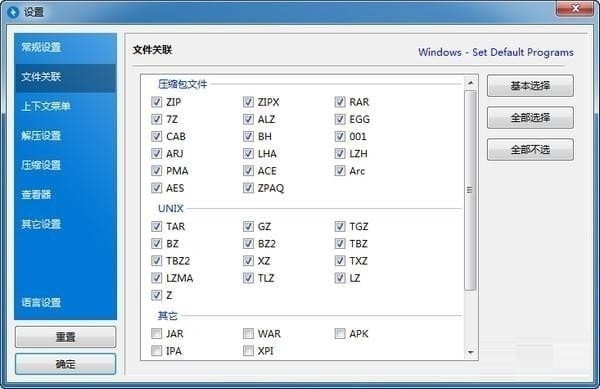
Task: Check the IPA checkbox
Action: pos(157,351)
